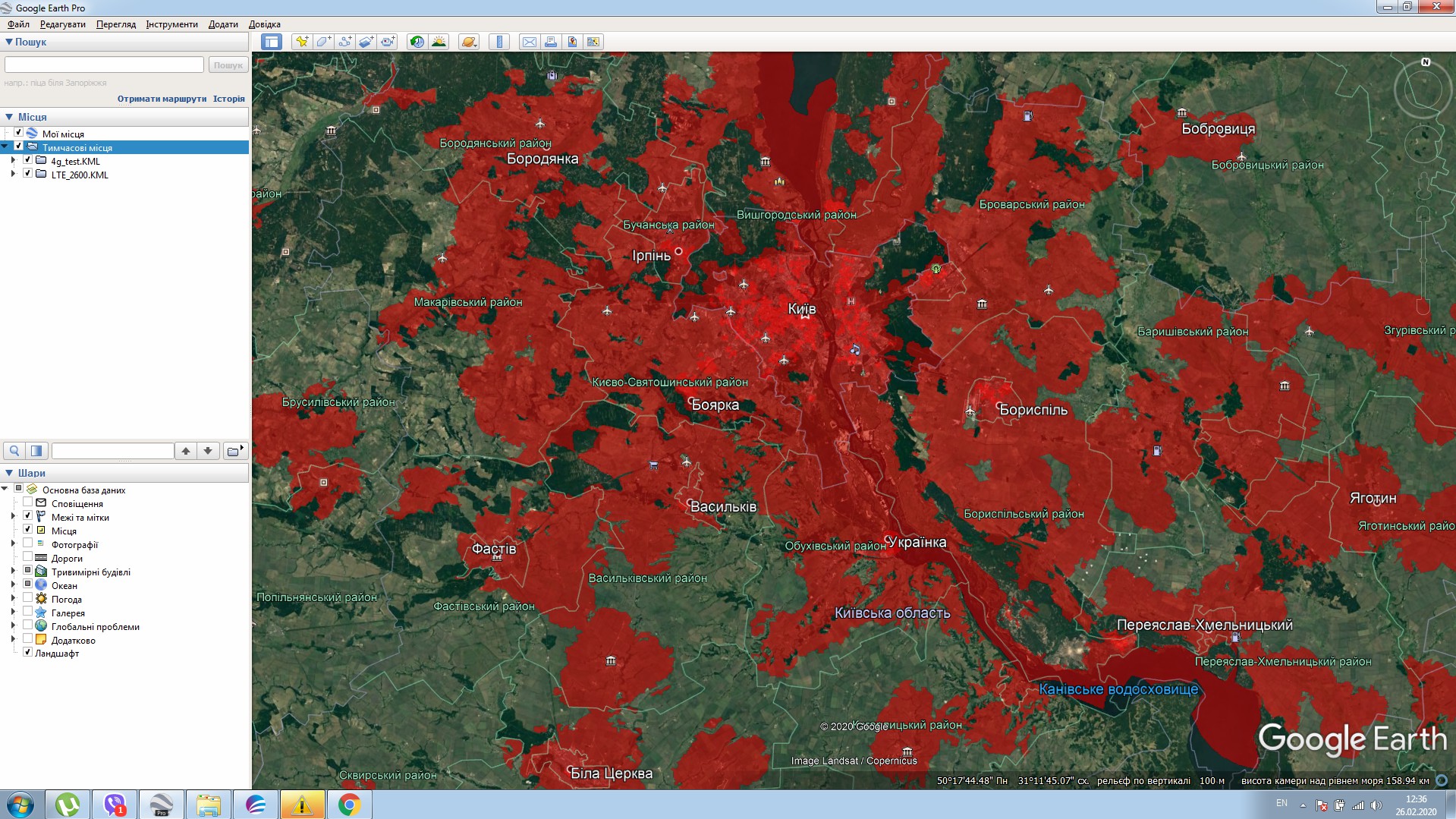This screenshot has width=1456, height=819.
Task: Show historical imagery clock icon
Action: pos(417,42)
